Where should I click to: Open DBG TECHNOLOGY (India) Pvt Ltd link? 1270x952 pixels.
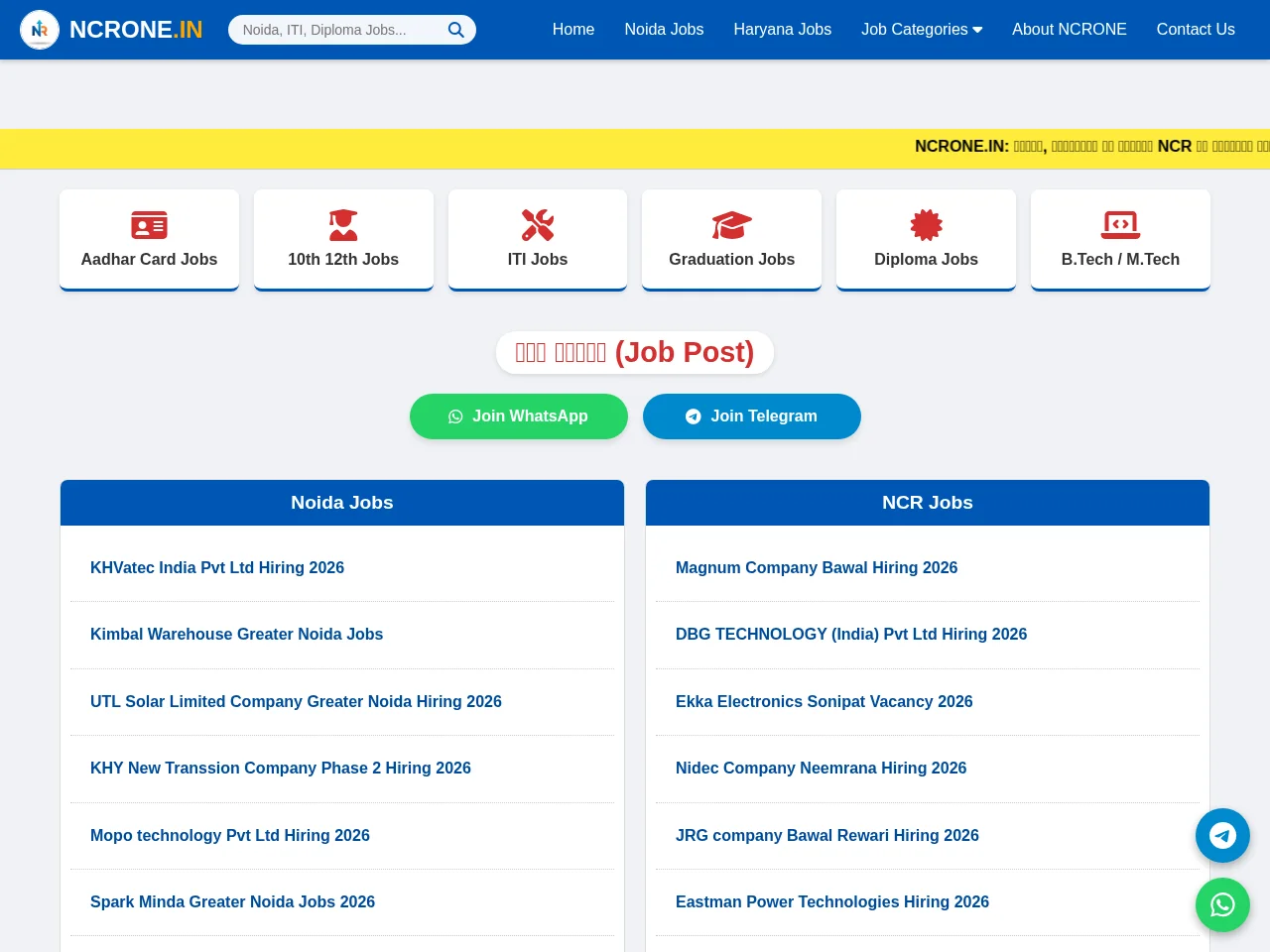[x=851, y=634]
